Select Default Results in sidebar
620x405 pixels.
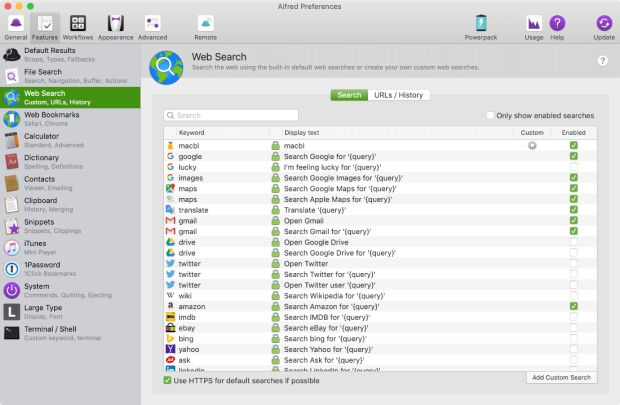(x=70, y=55)
